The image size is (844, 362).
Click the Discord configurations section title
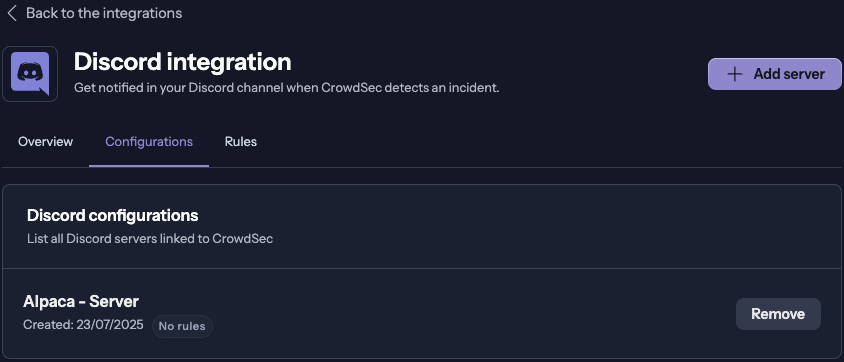pyautogui.click(x=112, y=216)
